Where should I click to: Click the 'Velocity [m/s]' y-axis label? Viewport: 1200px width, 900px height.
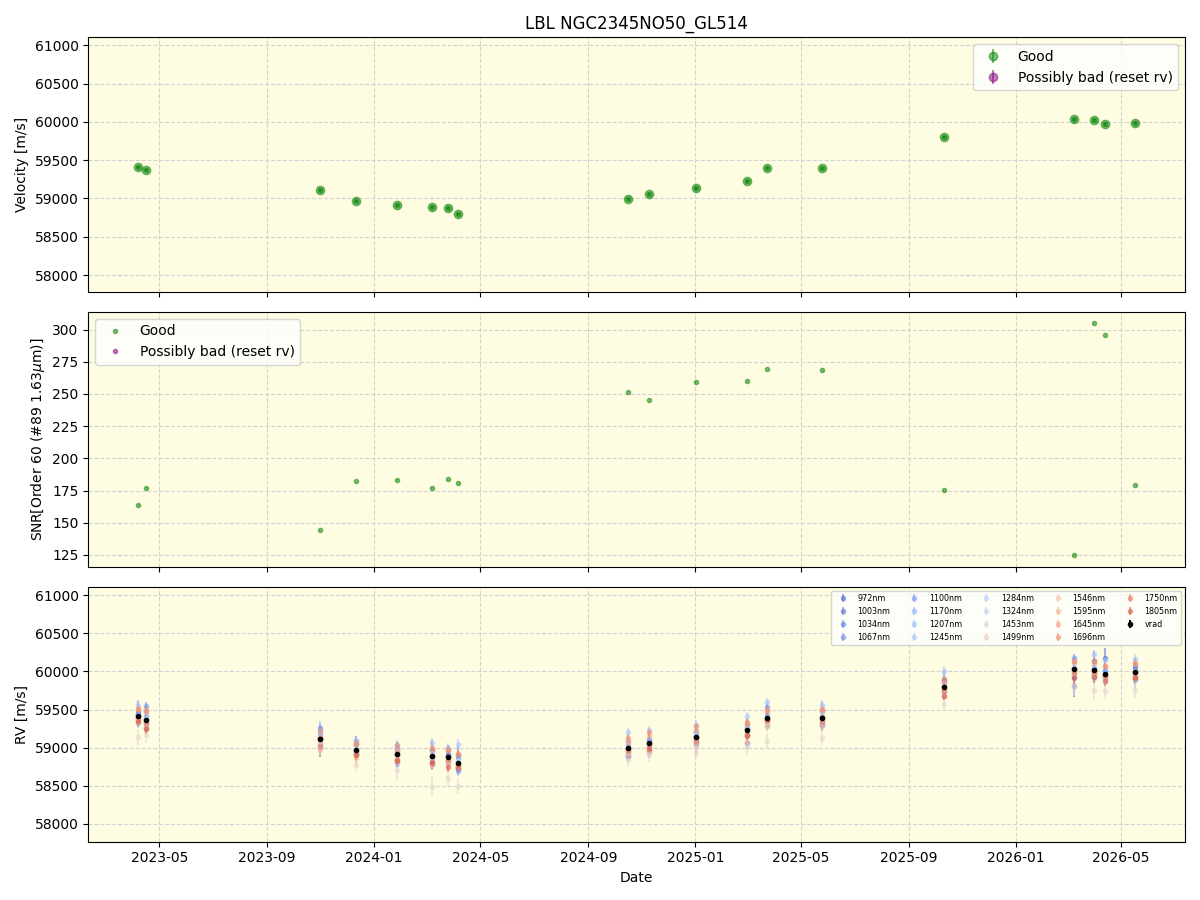21,165
